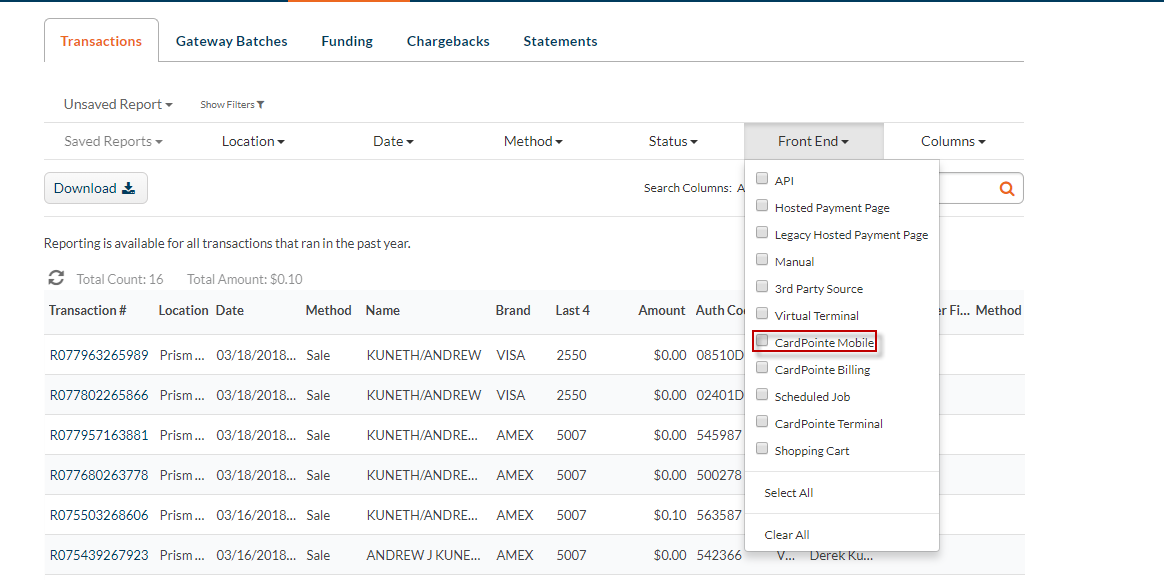The image size is (1164, 580).
Task: Toggle the CardPointe Terminal checkbox
Action: coord(762,422)
